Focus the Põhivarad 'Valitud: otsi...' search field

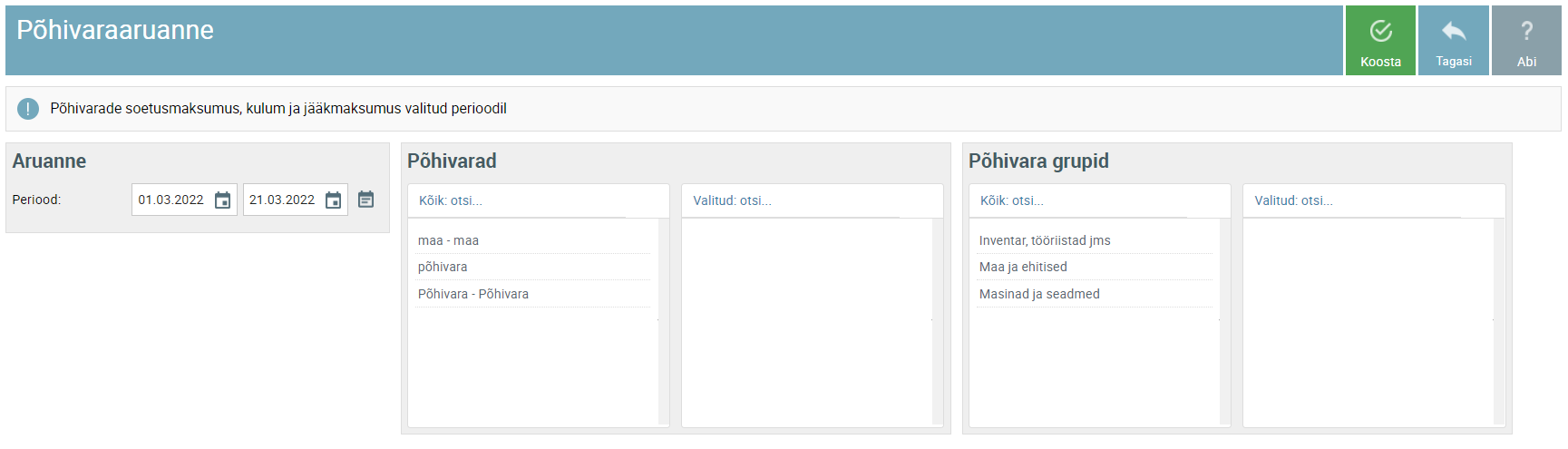(794, 200)
